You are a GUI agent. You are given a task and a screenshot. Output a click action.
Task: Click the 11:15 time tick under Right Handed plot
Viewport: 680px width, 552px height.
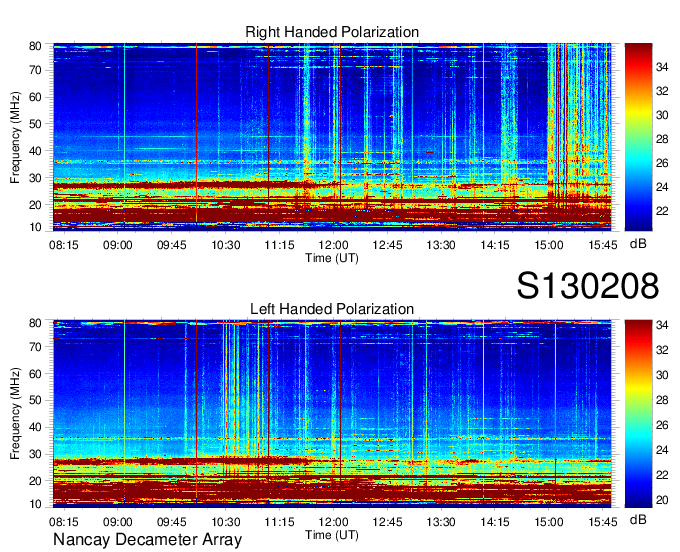(x=279, y=245)
